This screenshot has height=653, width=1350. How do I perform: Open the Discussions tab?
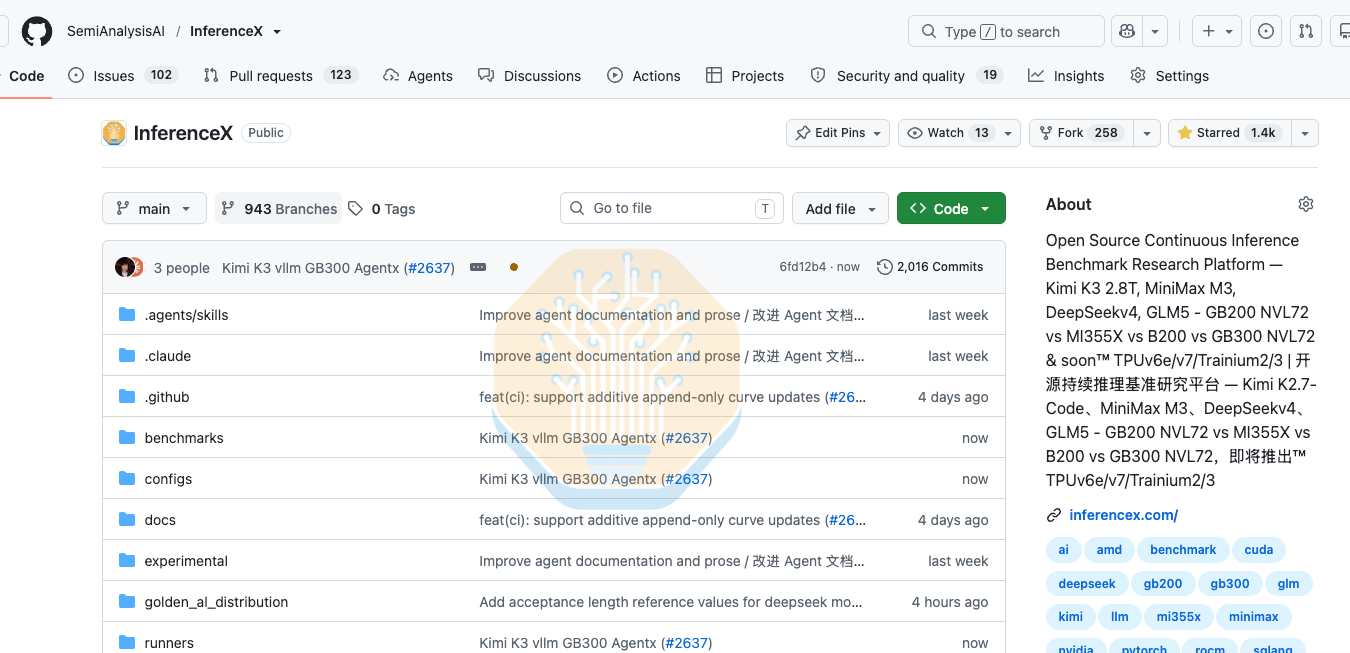tap(530, 76)
